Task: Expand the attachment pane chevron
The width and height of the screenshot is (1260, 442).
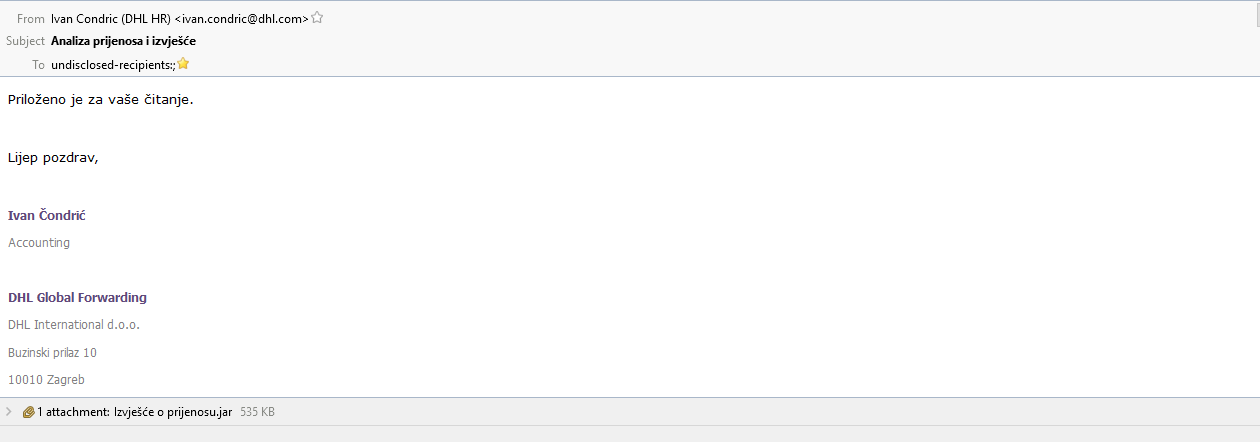Action: click(x=9, y=412)
